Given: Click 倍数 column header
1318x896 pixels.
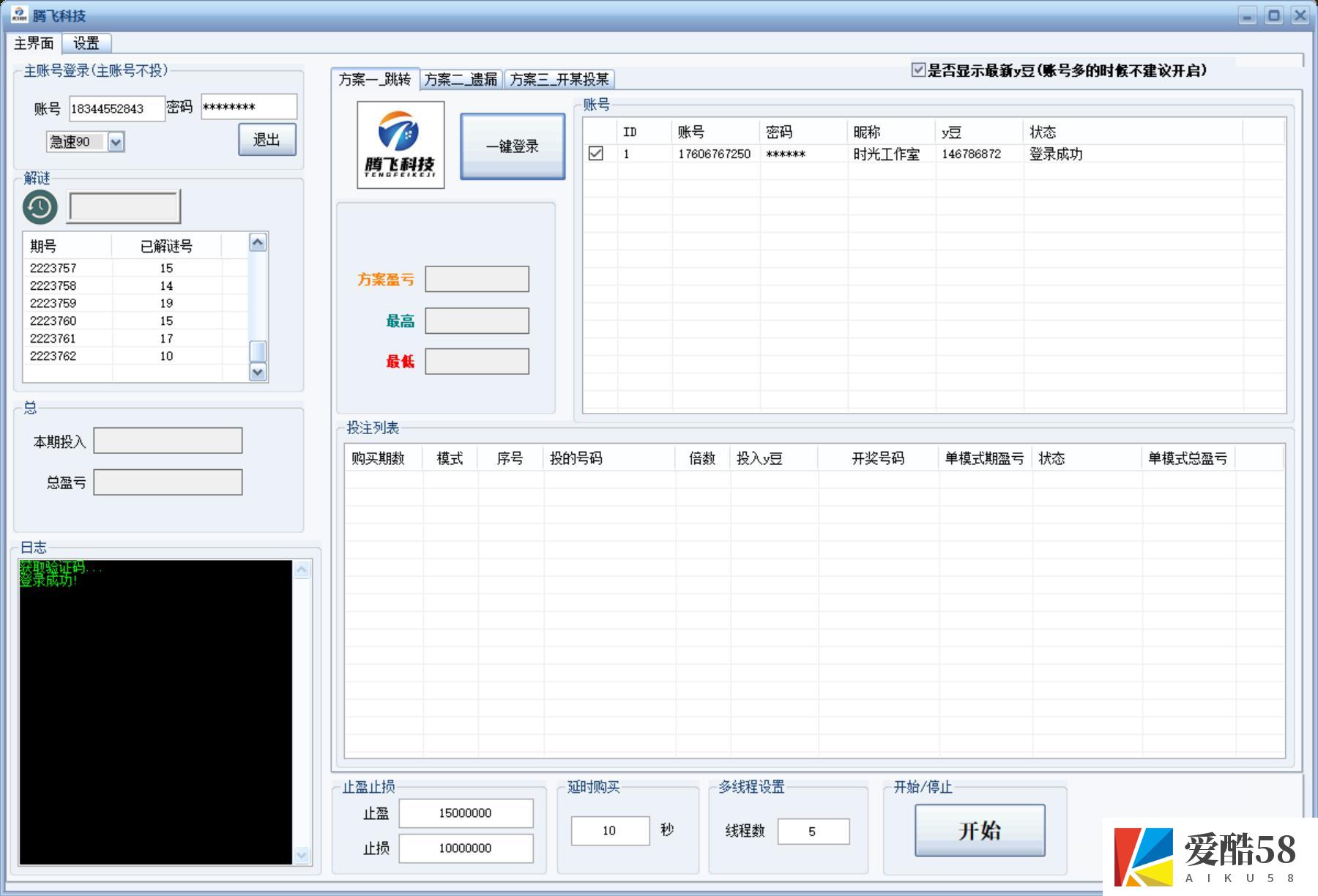Looking at the screenshot, I should pyautogui.click(x=703, y=458).
